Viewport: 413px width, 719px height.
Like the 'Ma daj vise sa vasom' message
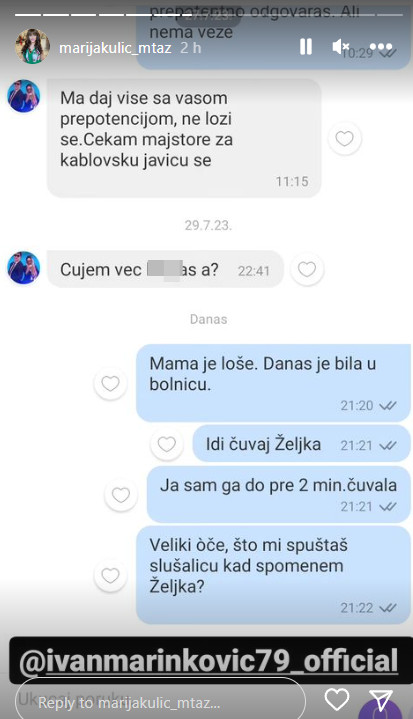tap(345, 138)
